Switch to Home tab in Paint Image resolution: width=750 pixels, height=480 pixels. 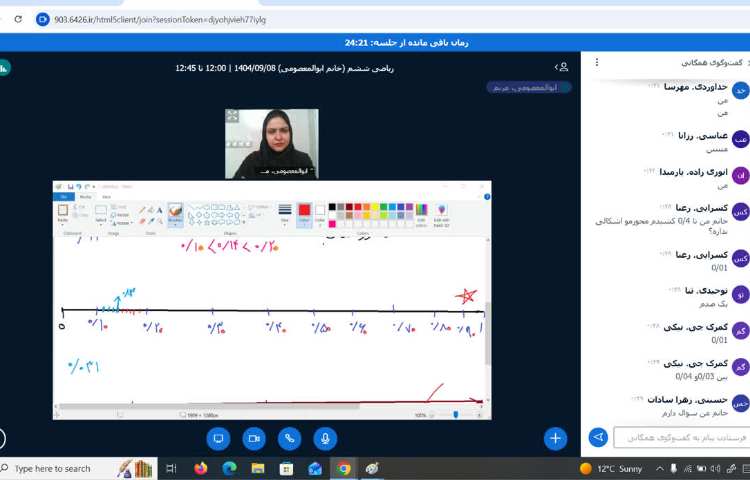click(85, 196)
